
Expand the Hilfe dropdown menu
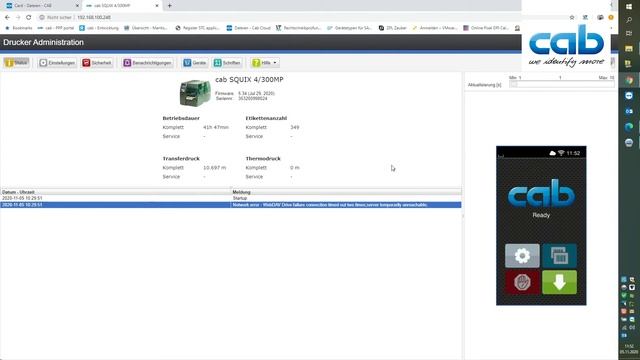click(x=265, y=63)
